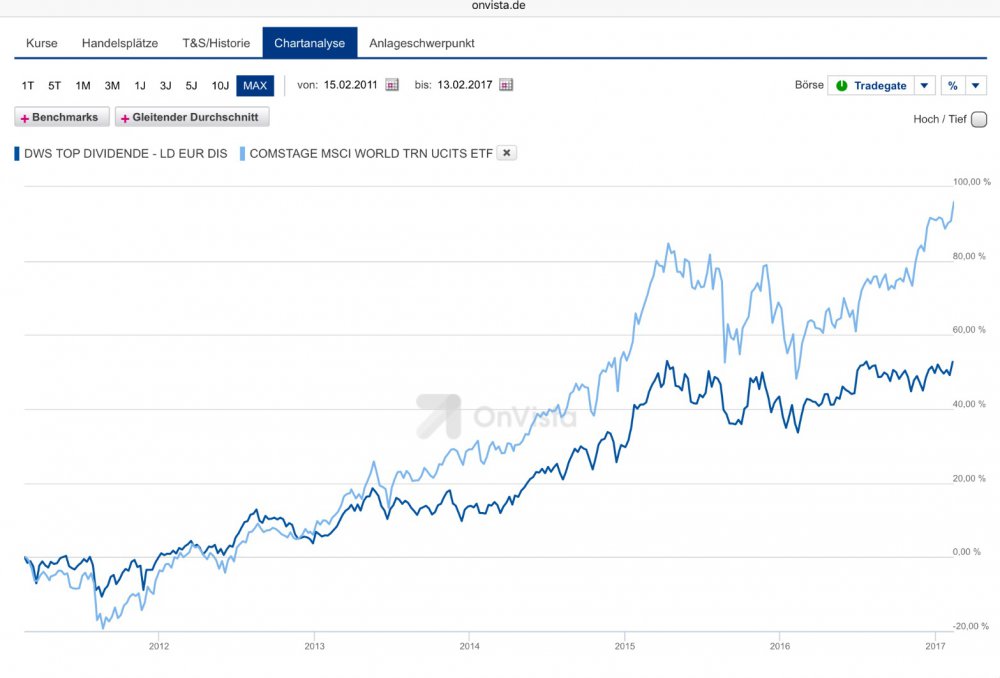Switch the time range to 5T

[55, 86]
